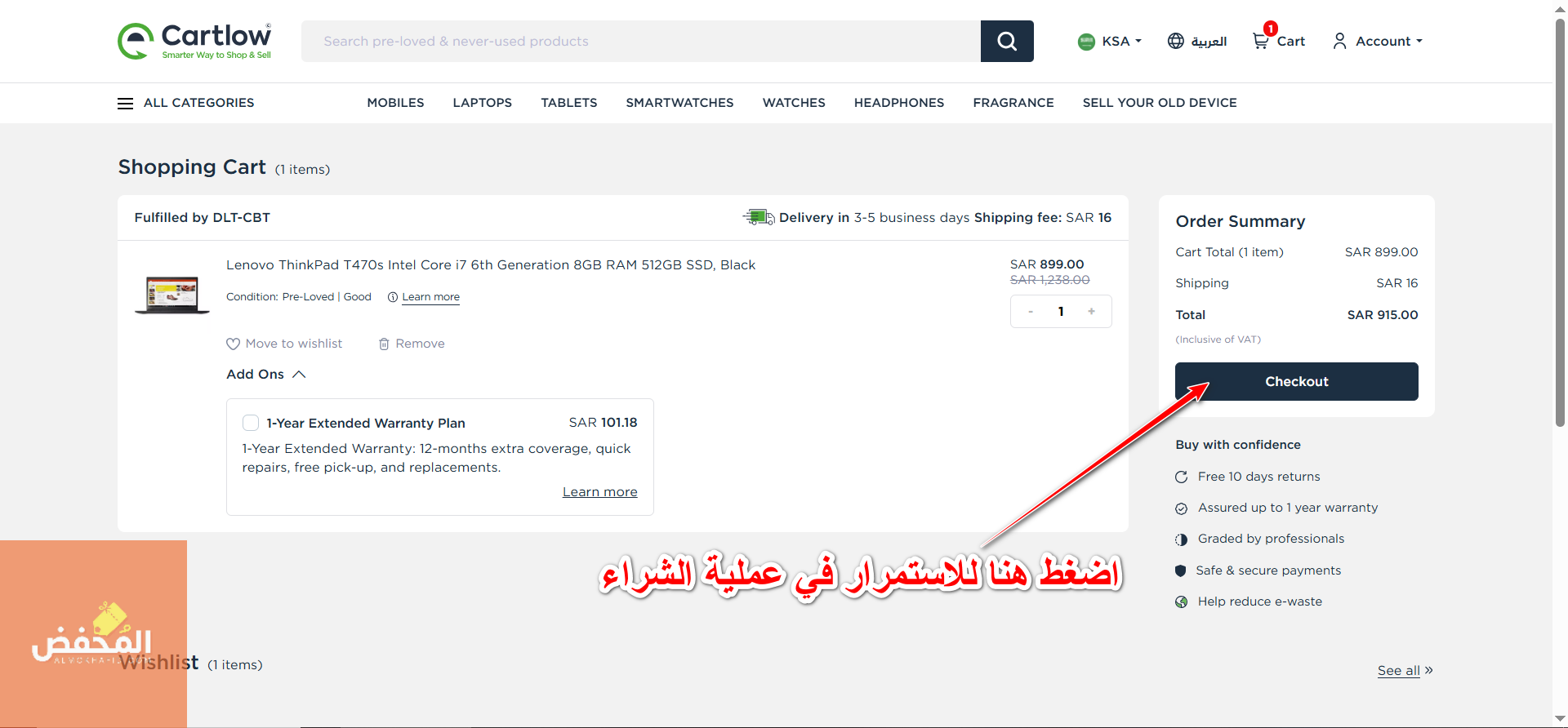This screenshot has height=728, width=1568.
Task: Click the Buy with confidence heading
Action: click(1238, 445)
